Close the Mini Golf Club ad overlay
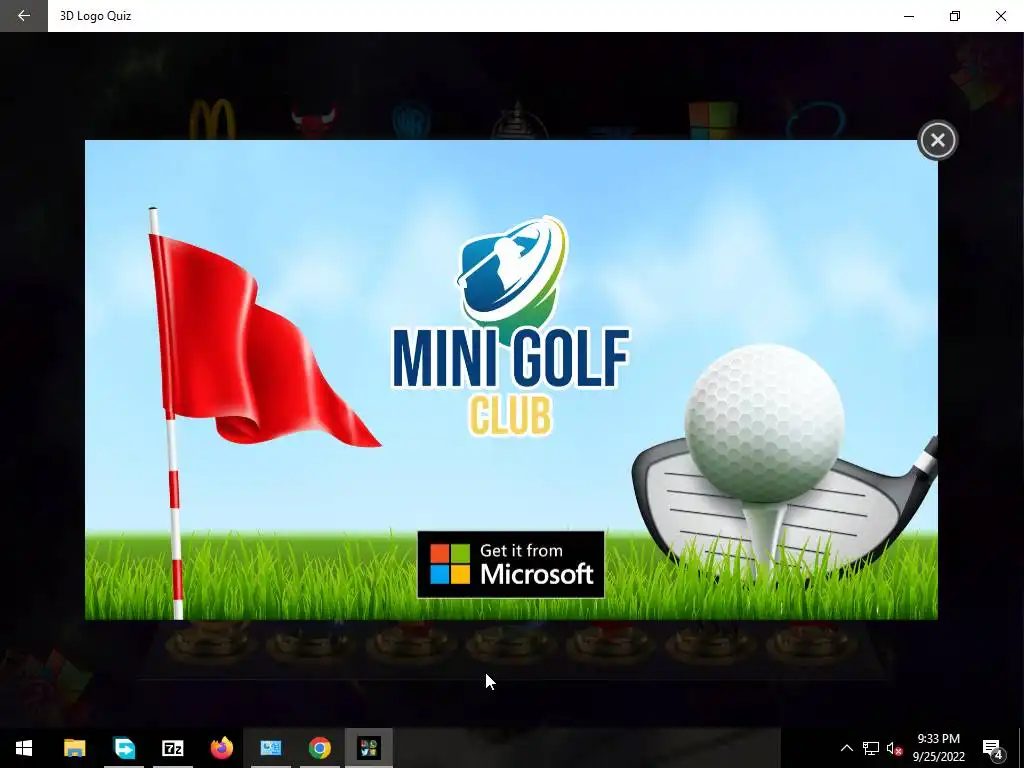The height and width of the screenshot is (768, 1024). 937,140
